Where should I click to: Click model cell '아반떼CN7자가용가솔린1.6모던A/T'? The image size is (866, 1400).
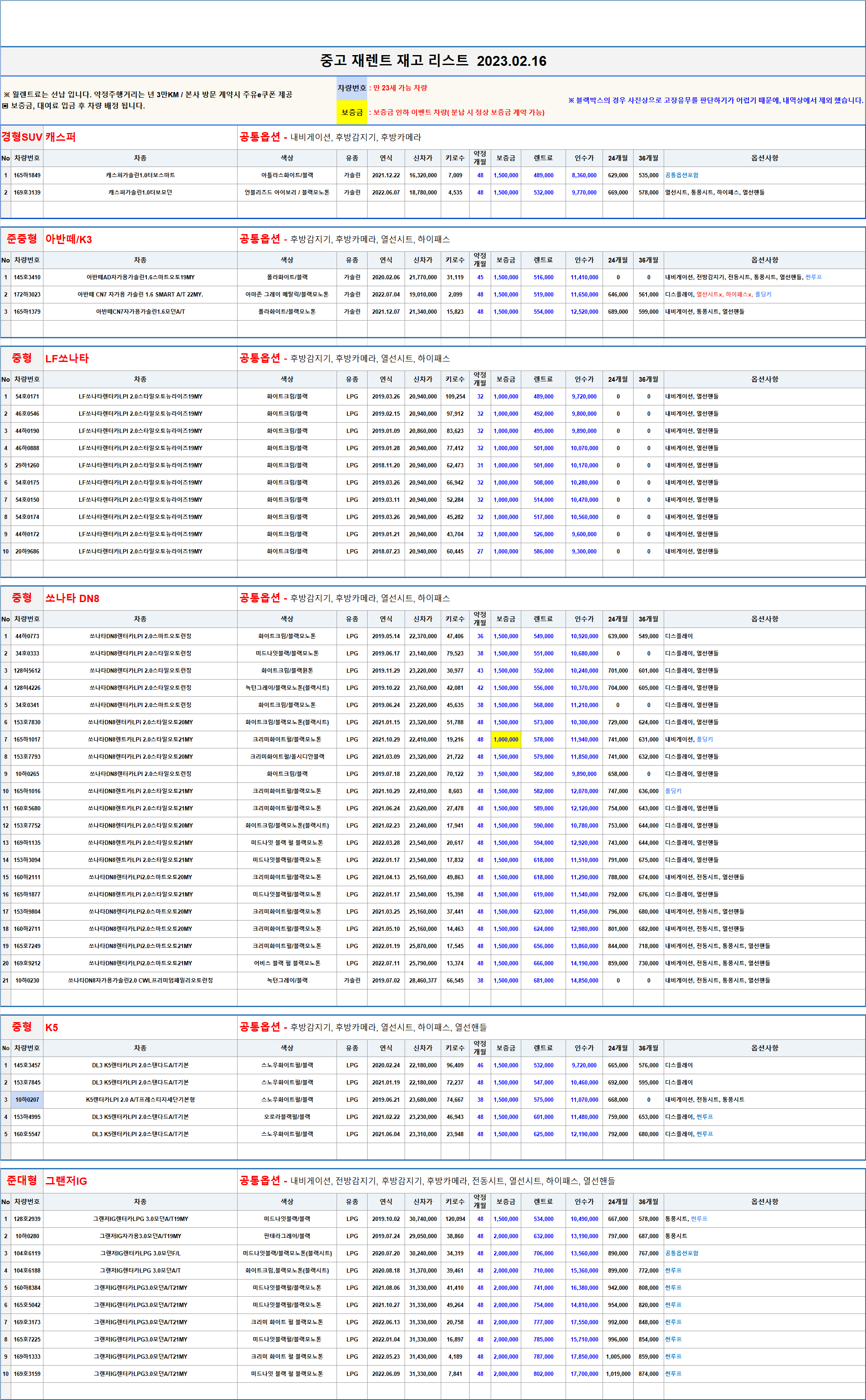tap(140, 312)
